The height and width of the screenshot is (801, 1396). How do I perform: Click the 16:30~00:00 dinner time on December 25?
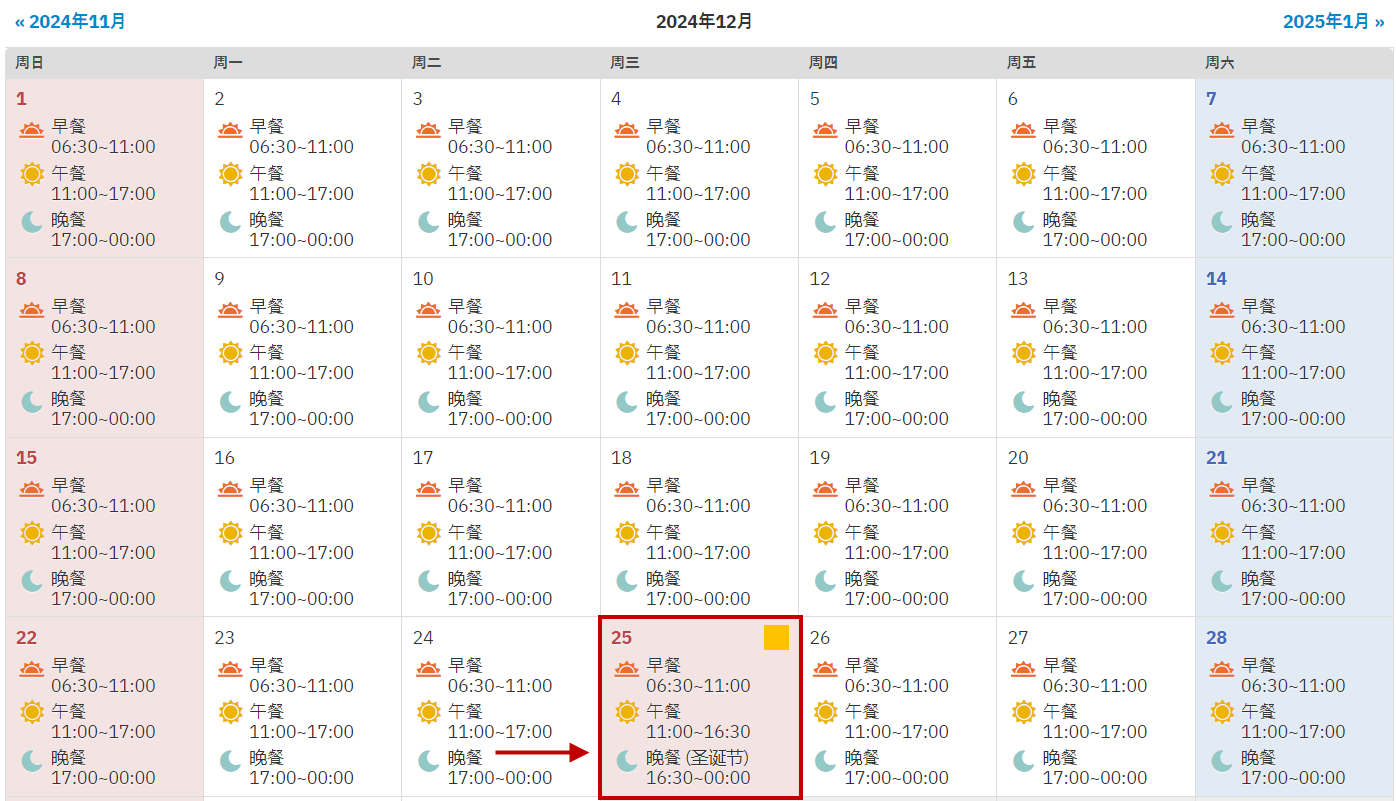[x=698, y=778]
